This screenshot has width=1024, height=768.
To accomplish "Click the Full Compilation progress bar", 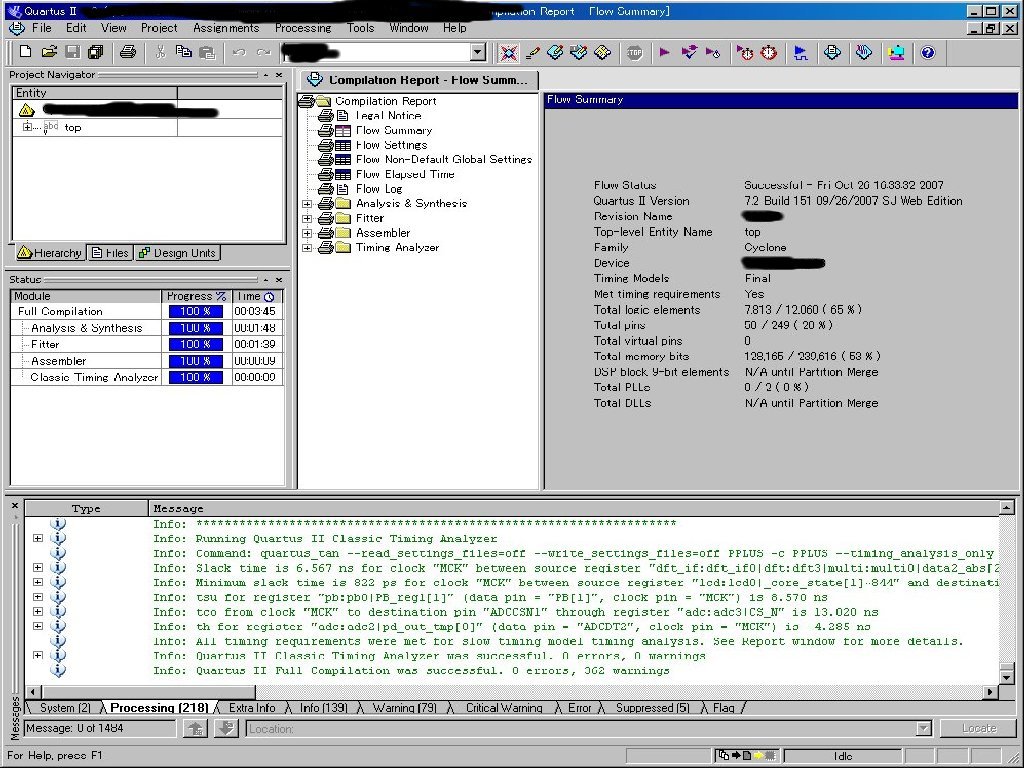I will 196,312.
